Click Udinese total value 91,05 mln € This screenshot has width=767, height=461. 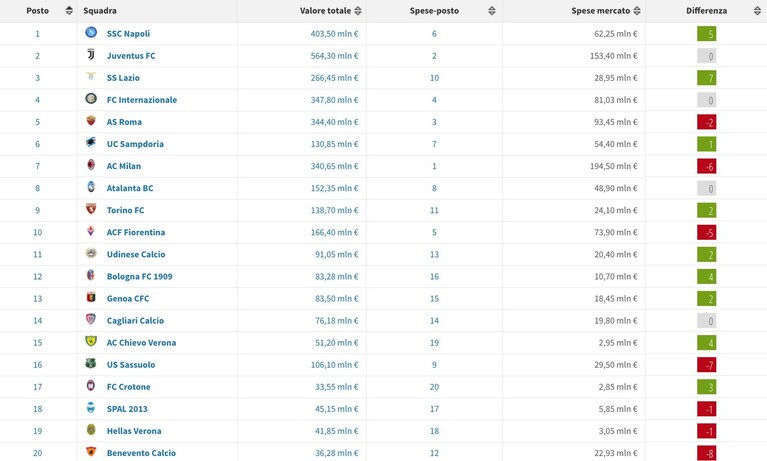pyautogui.click(x=337, y=254)
